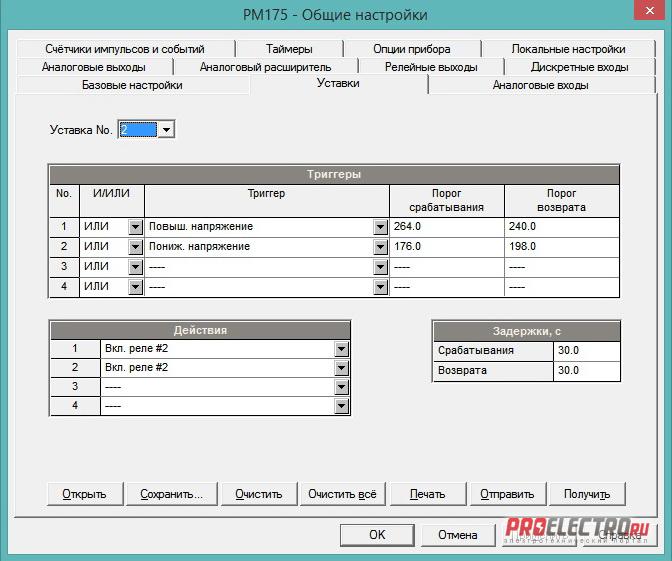Switch to Базовые настройки tab
672x561 pixels.
coord(132,85)
